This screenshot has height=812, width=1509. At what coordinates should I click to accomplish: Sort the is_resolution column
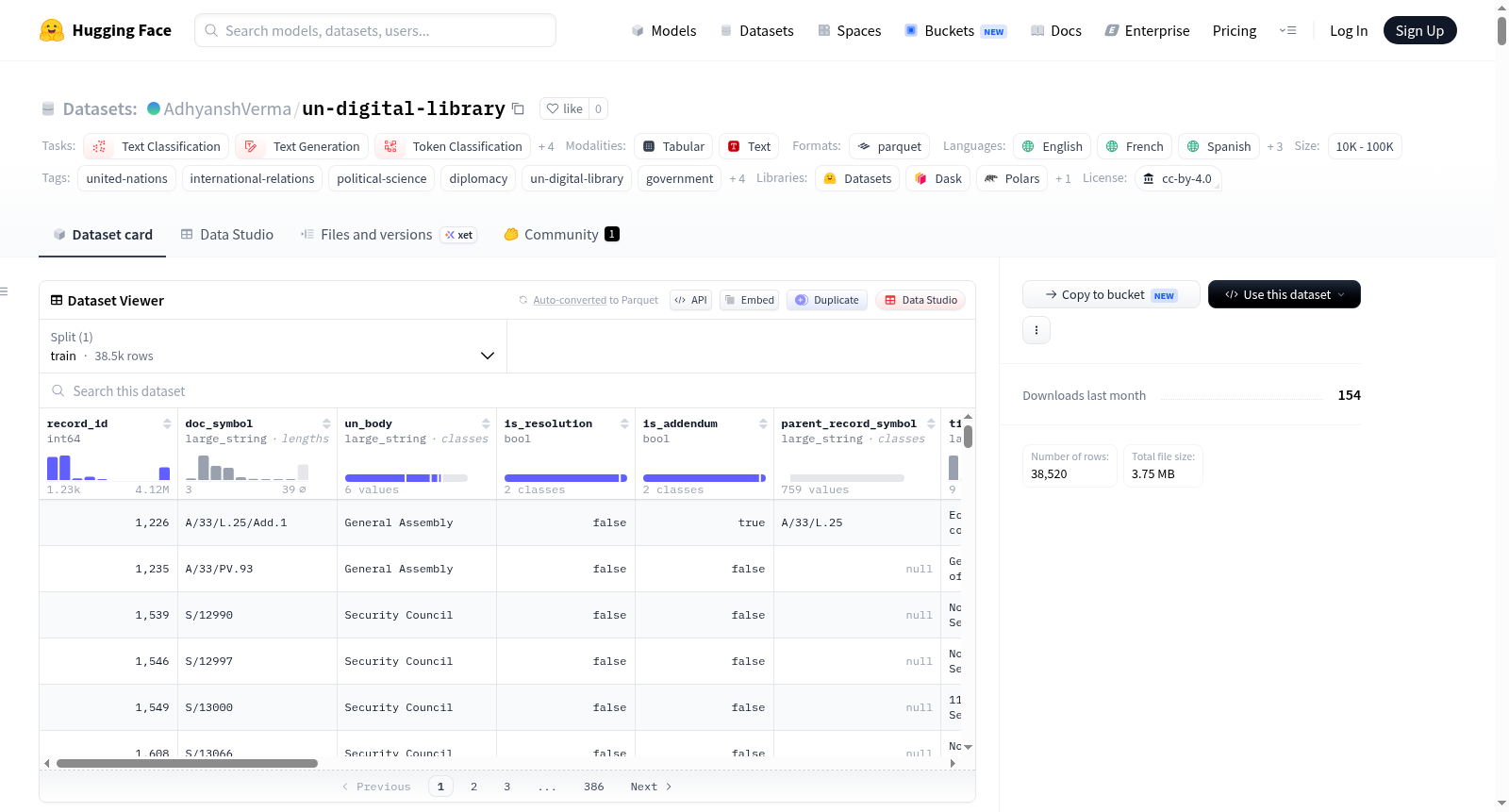coord(624,424)
